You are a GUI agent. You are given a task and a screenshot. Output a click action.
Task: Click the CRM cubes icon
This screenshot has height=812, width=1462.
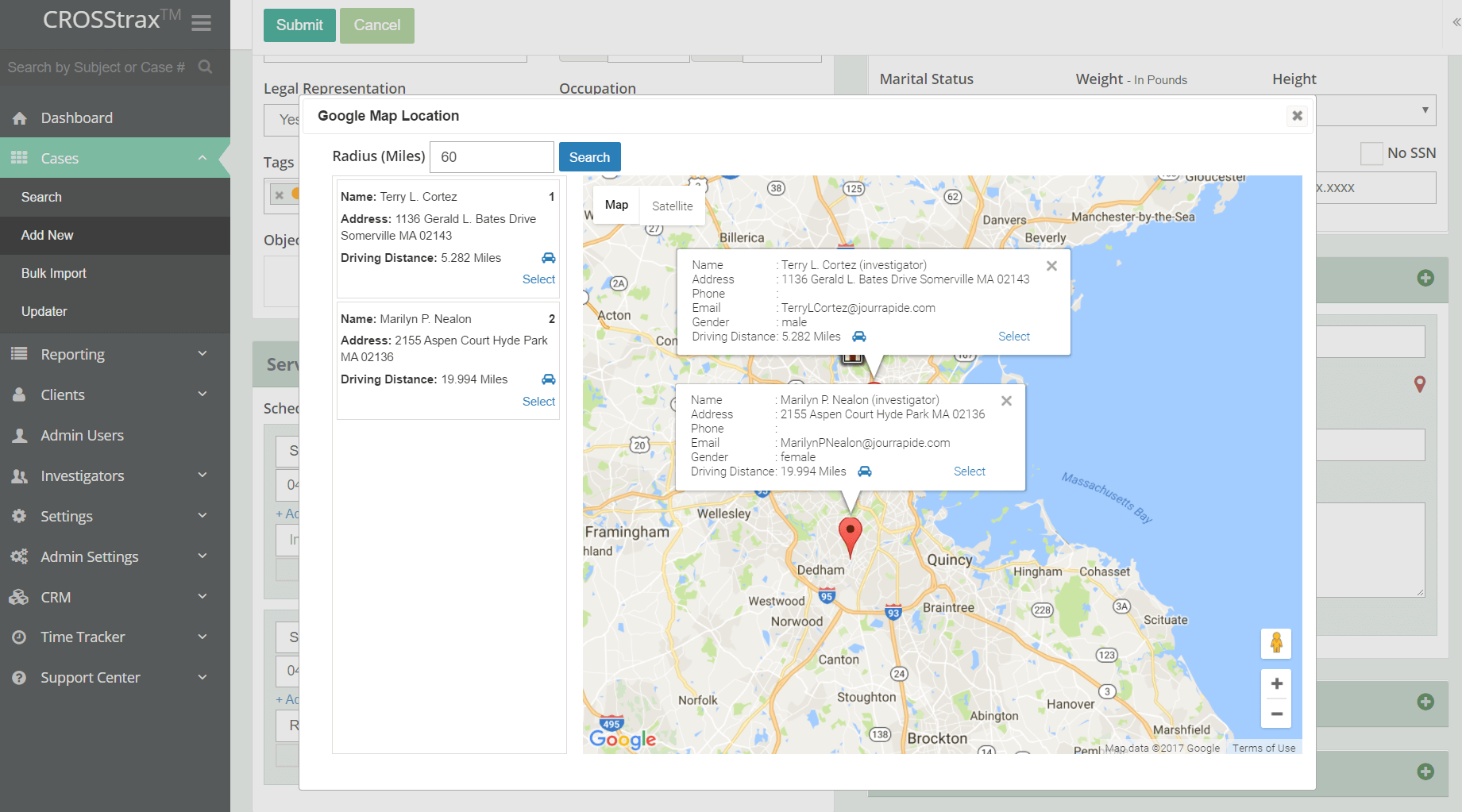pyautogui.click(x=19, y=597)
